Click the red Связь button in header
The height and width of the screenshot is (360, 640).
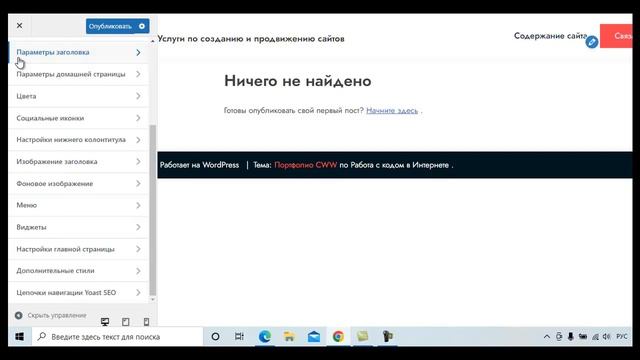point(616,36)
